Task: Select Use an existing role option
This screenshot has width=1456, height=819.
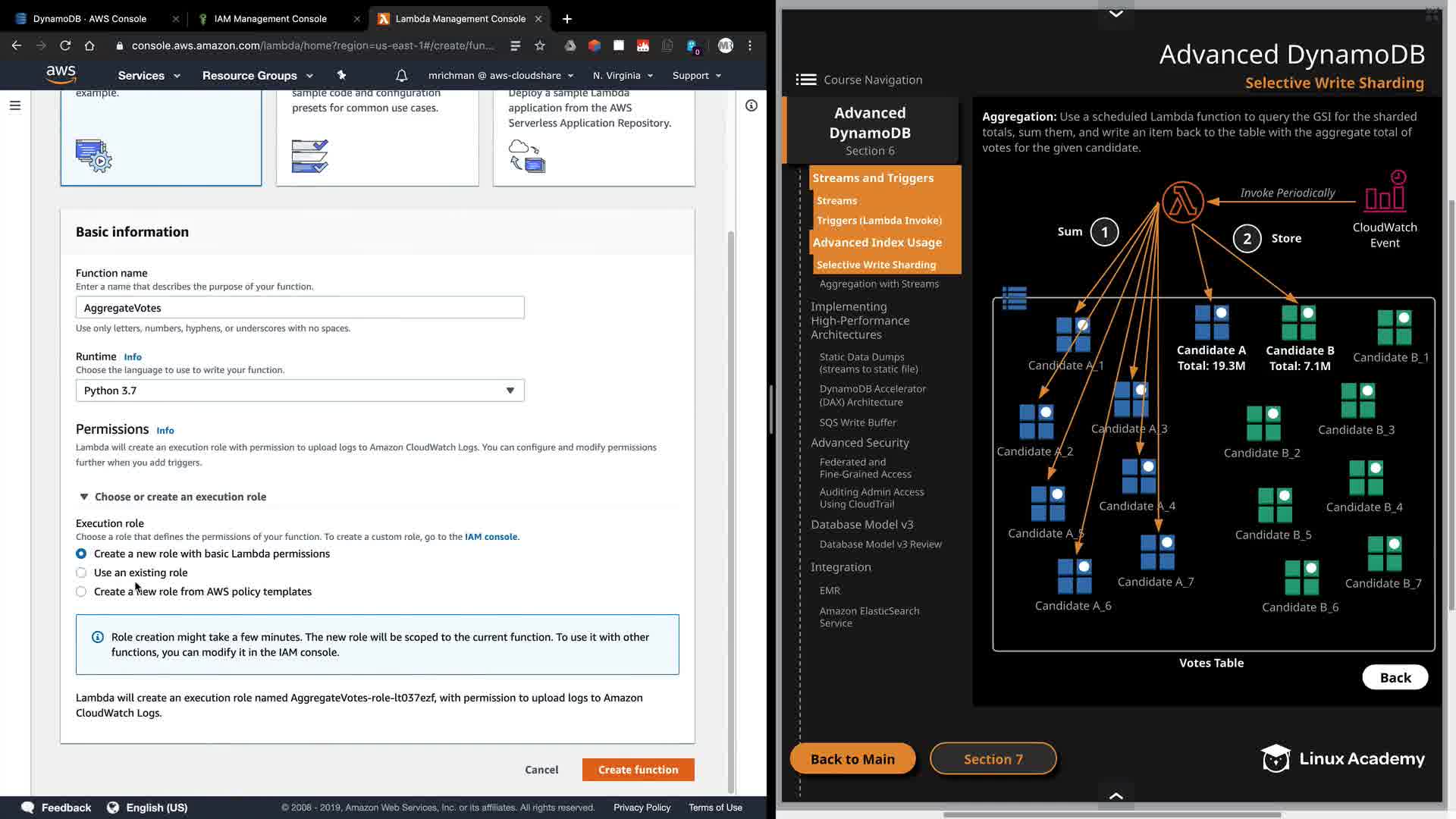Action: [x=81, y=573]
